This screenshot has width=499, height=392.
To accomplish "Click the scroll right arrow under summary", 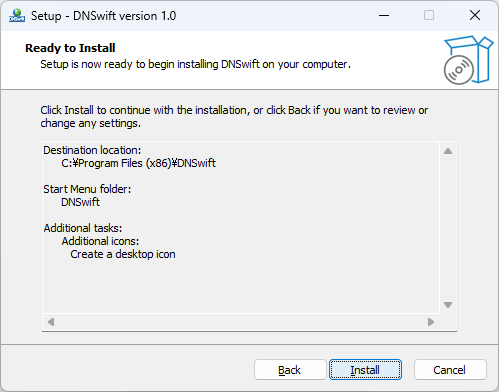I will pyautogui.click(x=431, y=322).
